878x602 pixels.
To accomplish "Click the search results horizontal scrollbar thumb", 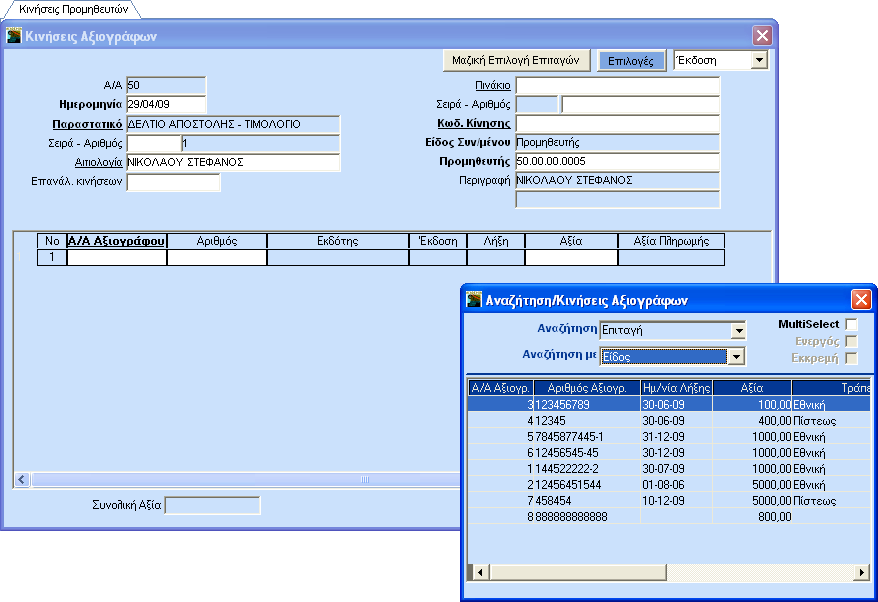I will (x=578, y=572).
